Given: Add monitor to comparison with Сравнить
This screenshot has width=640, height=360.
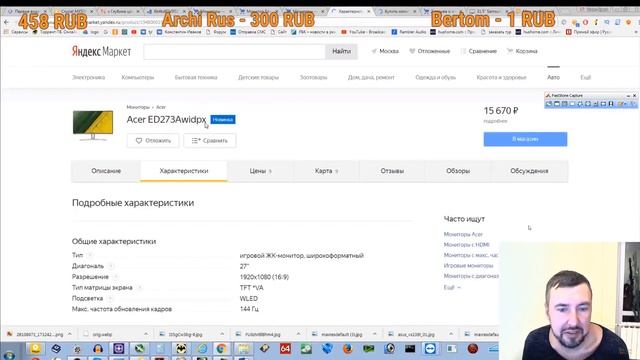Looking at the screenshot, I should [209, 140].
